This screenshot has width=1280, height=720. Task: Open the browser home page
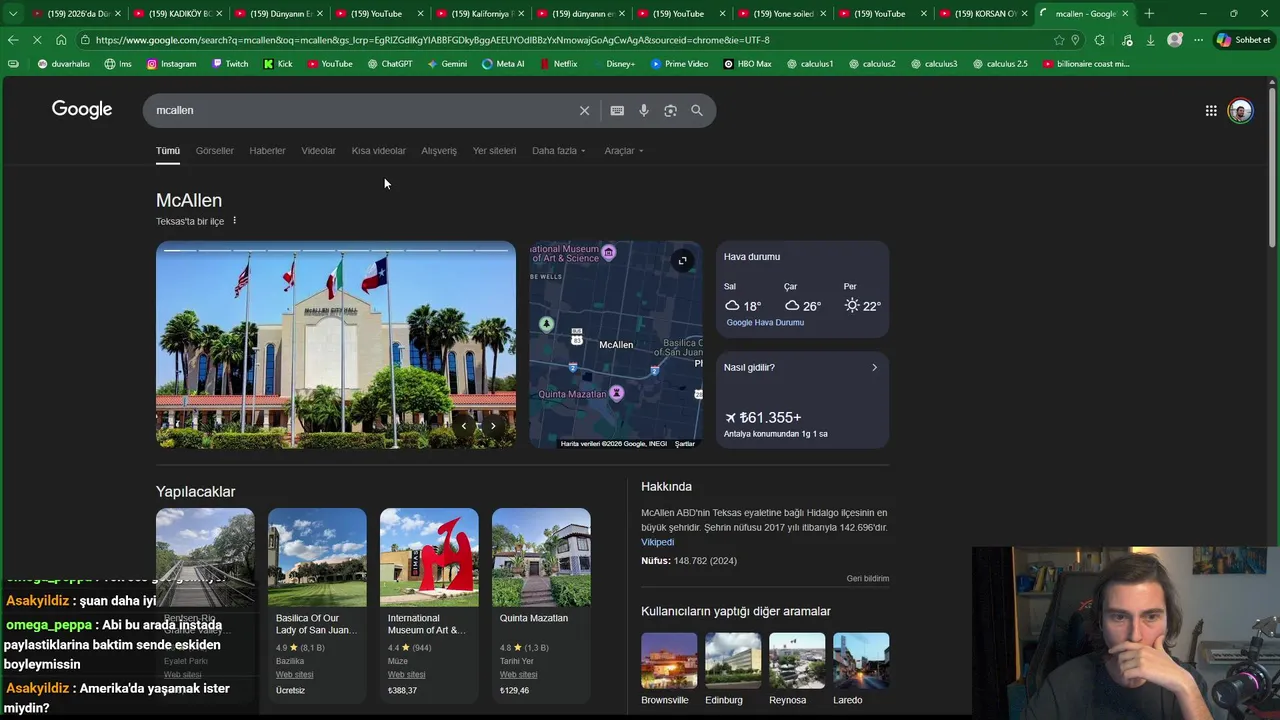pos(61,40)
